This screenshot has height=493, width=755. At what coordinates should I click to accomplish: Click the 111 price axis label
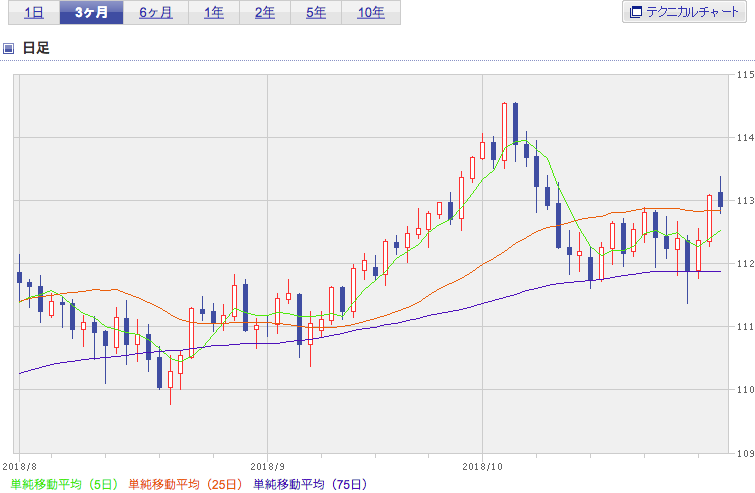[745, 327]
